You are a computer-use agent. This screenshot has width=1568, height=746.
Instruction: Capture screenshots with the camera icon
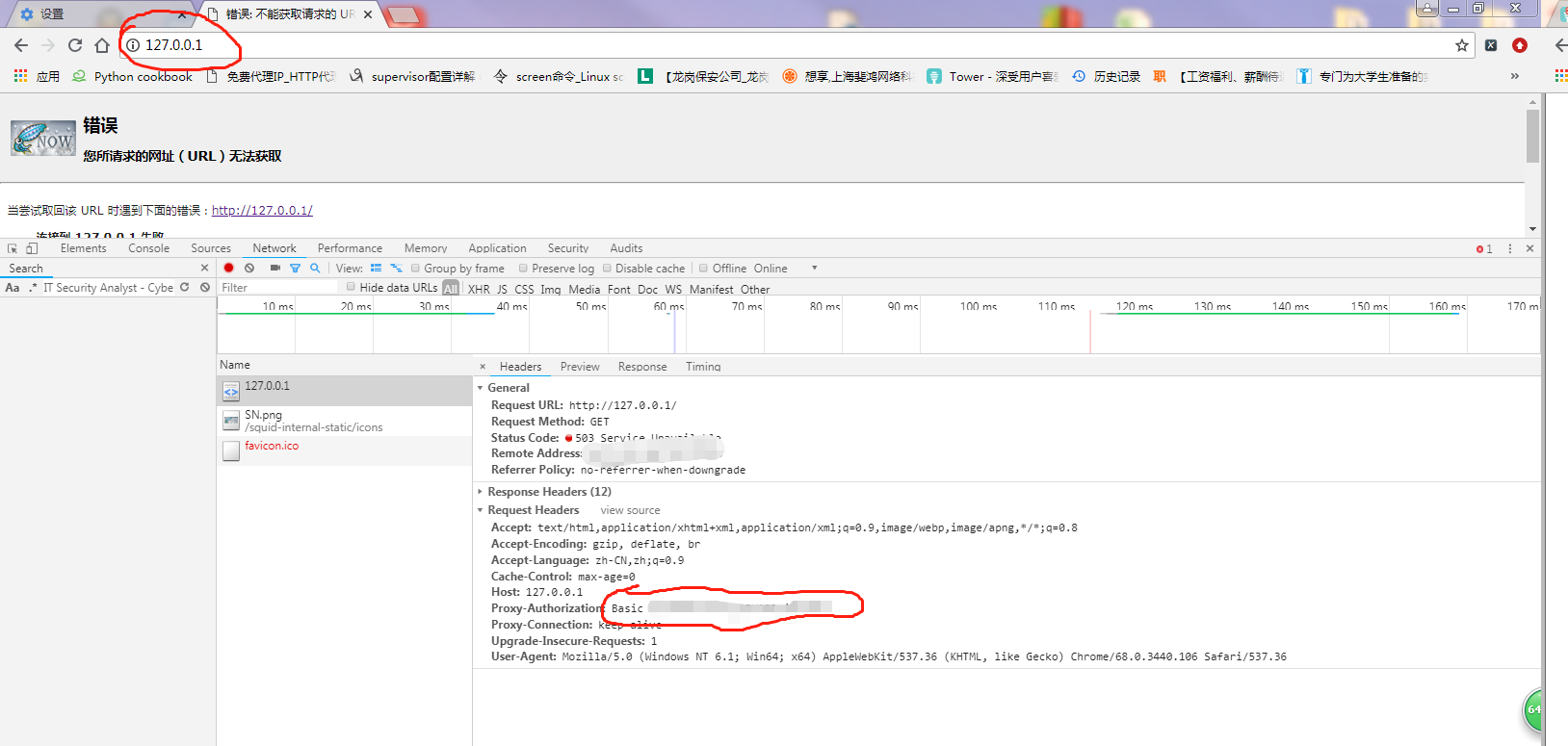coord(274,269)
